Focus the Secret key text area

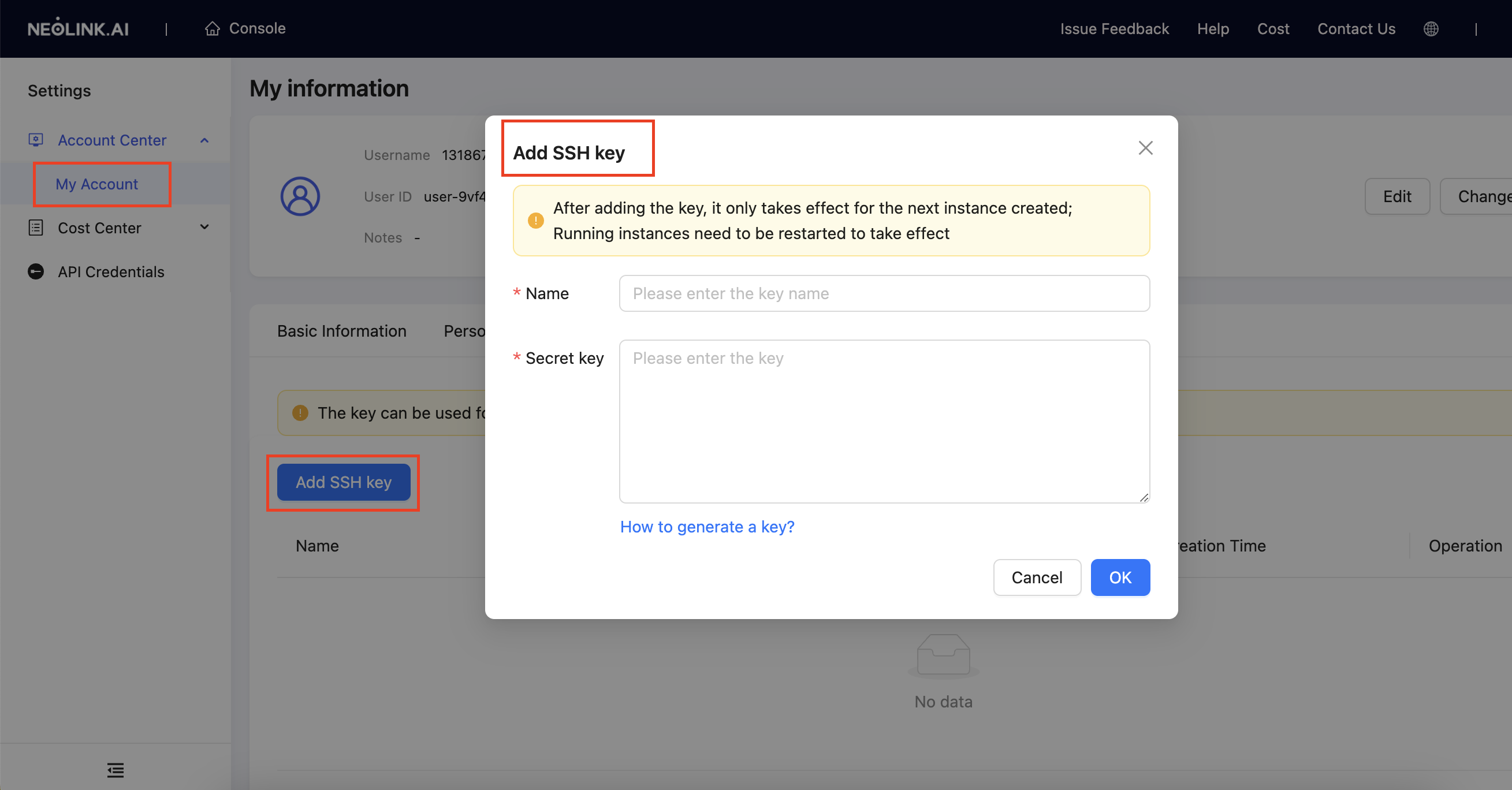tap(884, 422)
